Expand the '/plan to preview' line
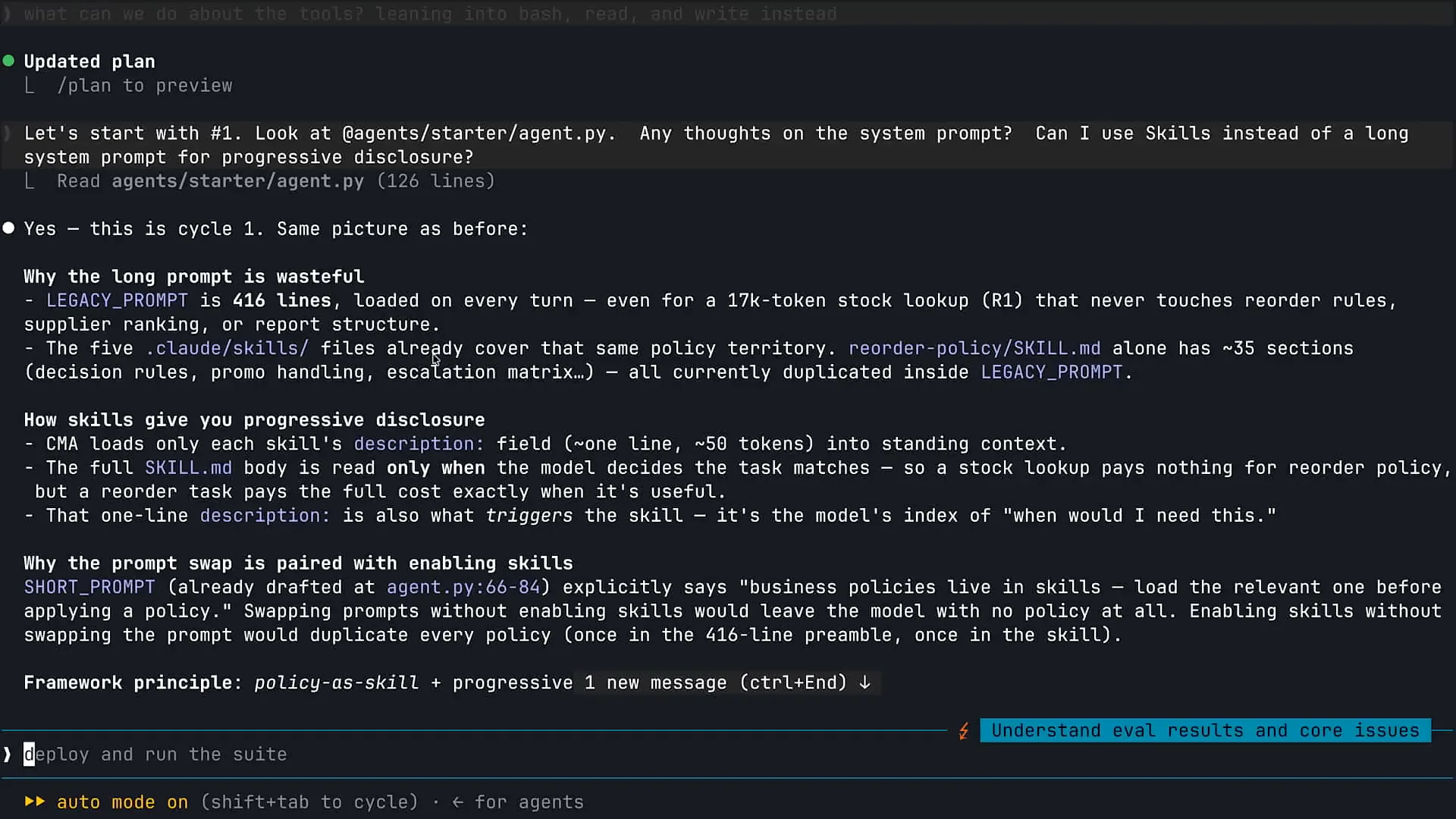The width and height of the screenshot is (1456, 819). pos(145,86)
